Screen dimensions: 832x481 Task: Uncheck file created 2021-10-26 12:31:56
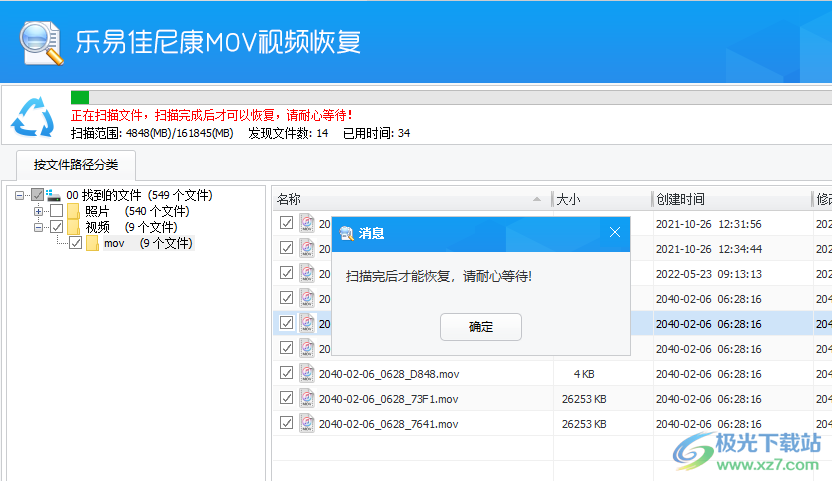click(x=287, y=222)
